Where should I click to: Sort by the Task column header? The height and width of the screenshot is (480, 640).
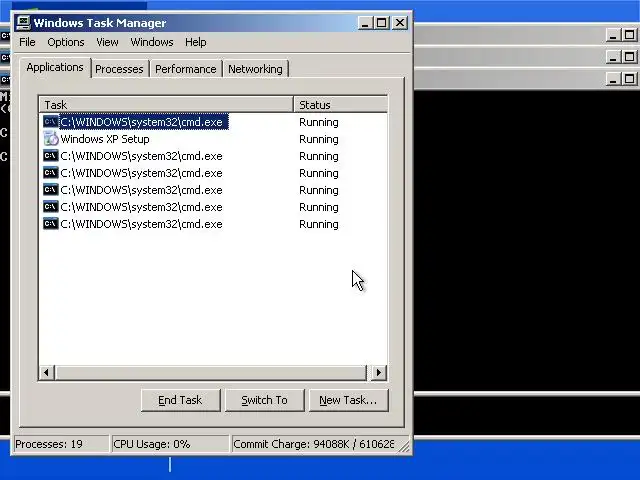[x=166, y=104]
